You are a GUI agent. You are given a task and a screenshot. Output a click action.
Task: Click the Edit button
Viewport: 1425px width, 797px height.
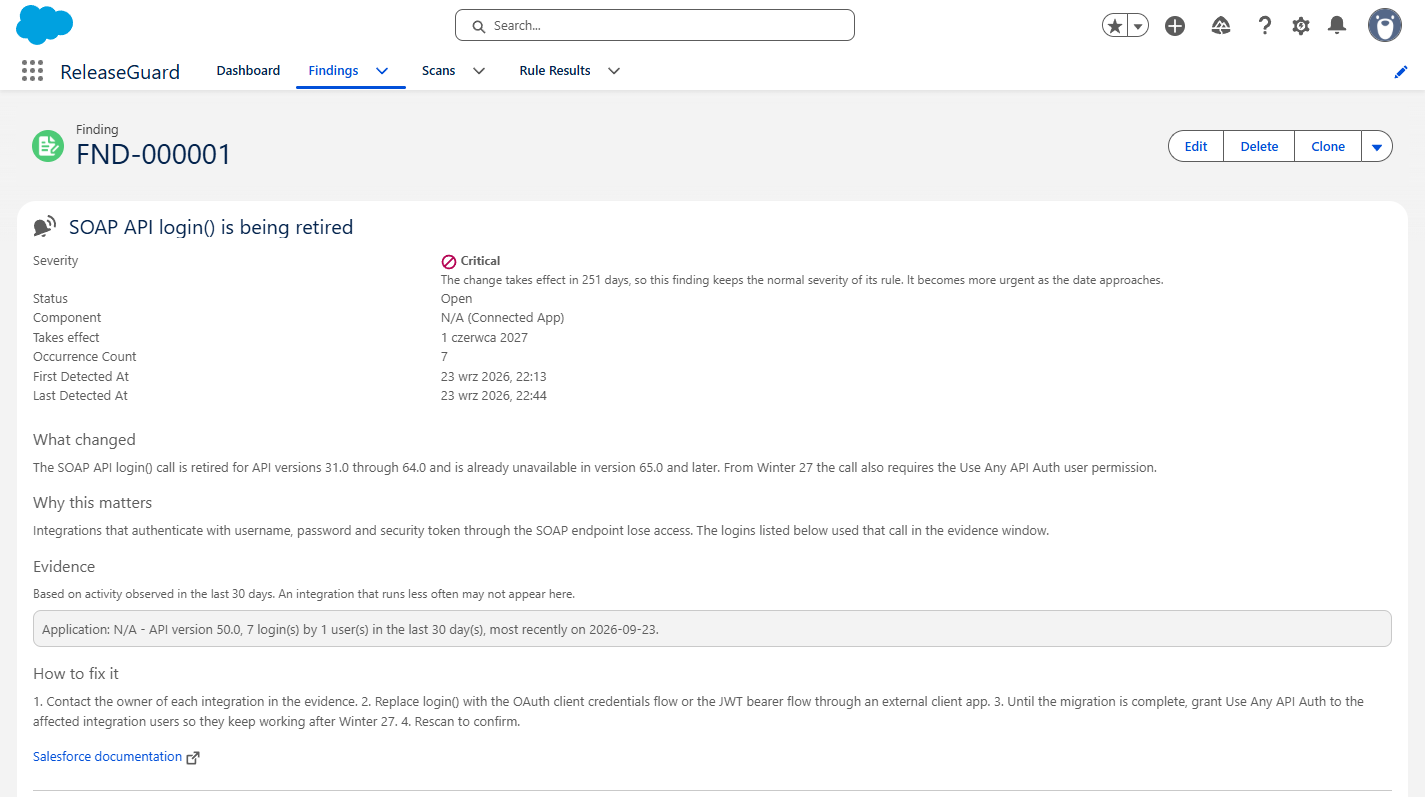point(1196,146)
